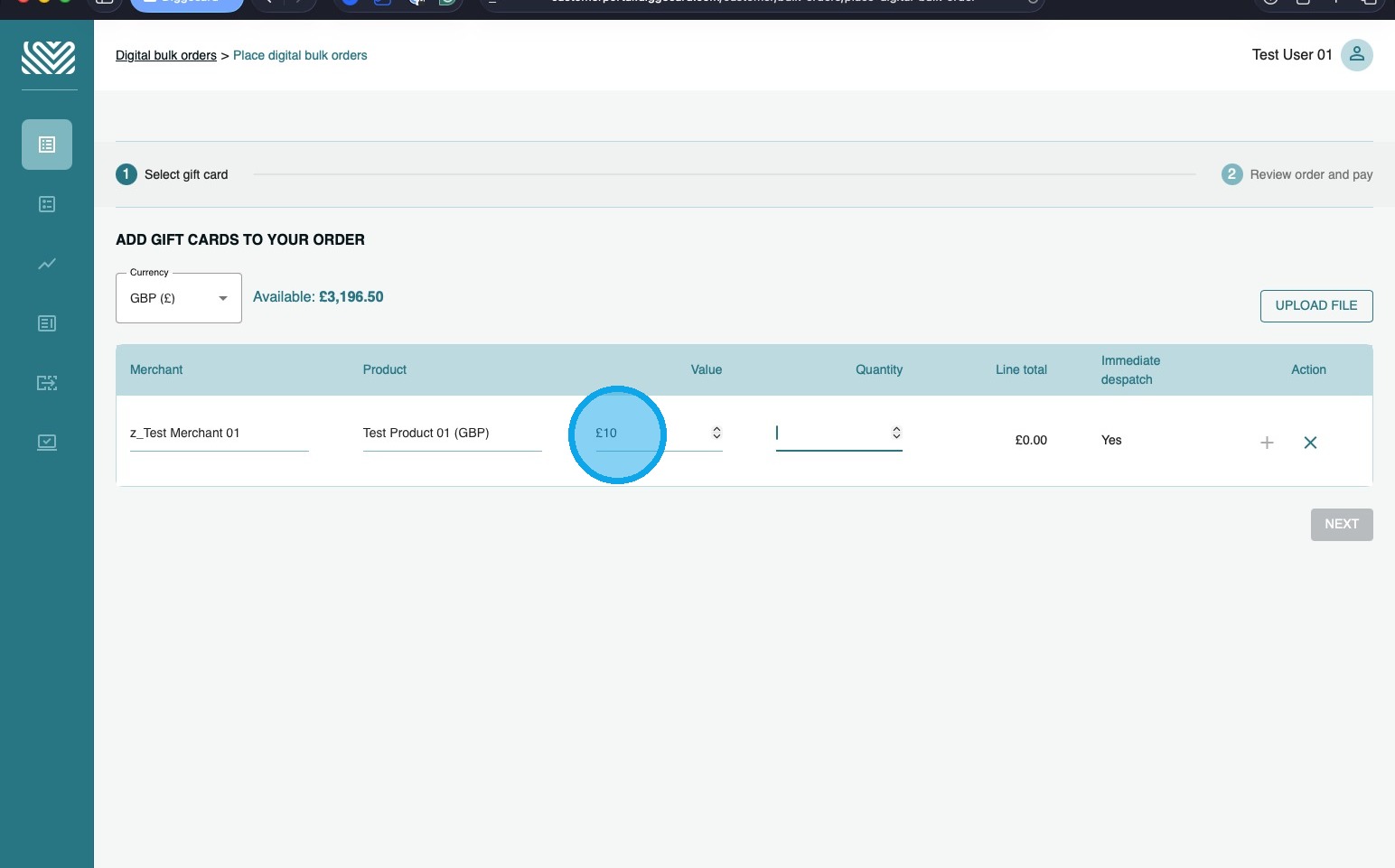Select step 1 Select gift card

click(172, 174)
